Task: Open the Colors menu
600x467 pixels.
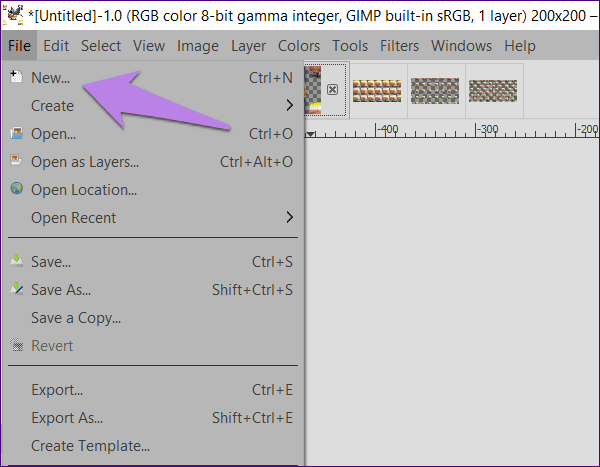Action: 299,46
